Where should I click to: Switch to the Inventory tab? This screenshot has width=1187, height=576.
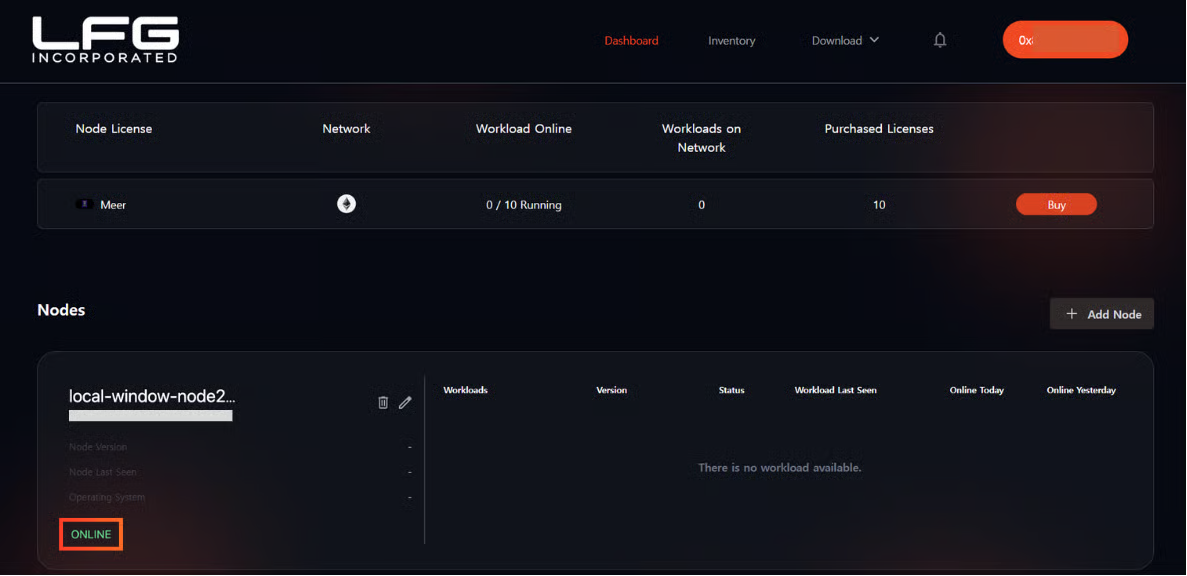point(731,41)
